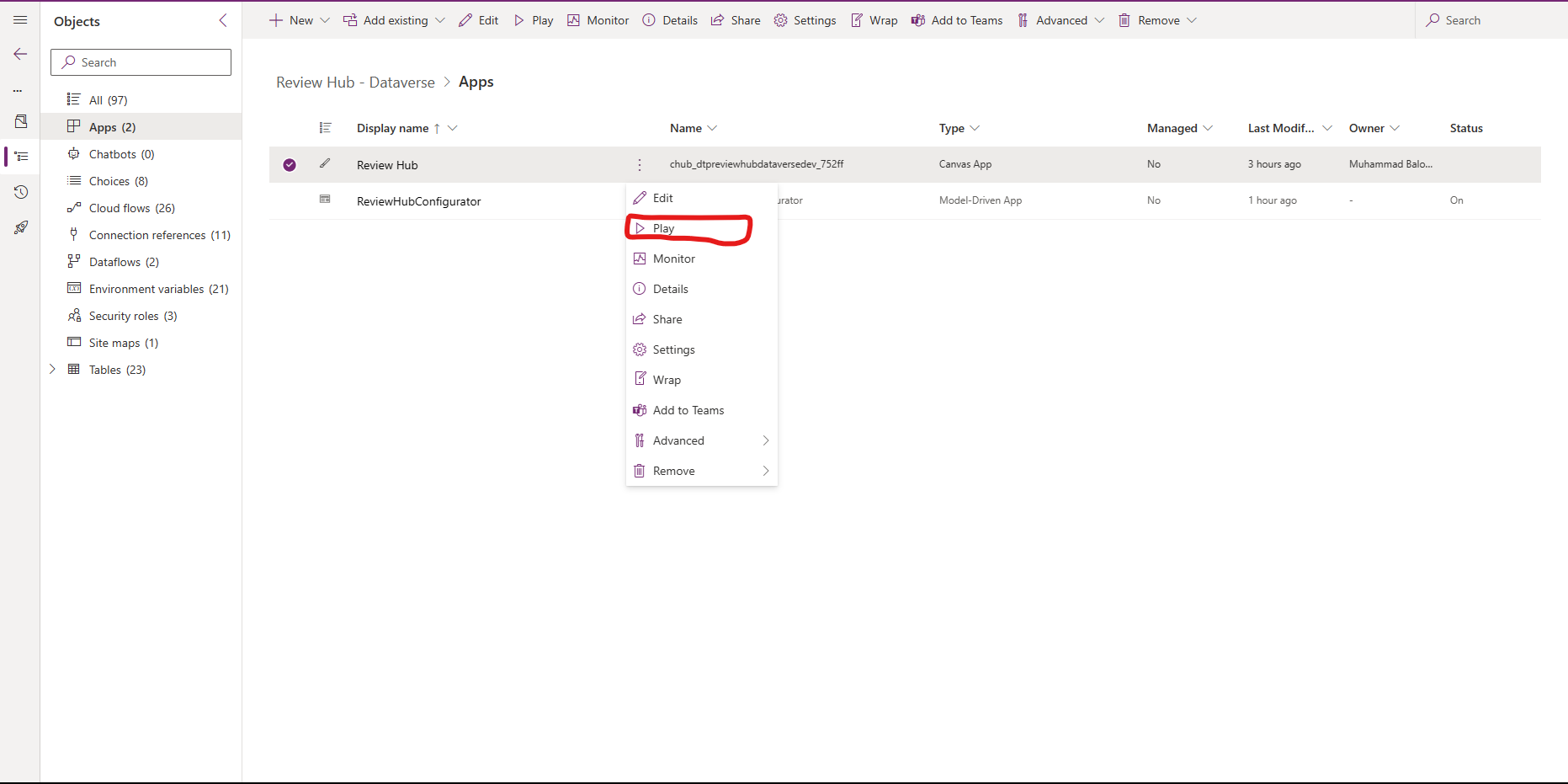The width and height of the screenshot is (1568, 784).
Task: Click the rocket Pipelines icon in the left rail
Action: (x=20, y=227)
